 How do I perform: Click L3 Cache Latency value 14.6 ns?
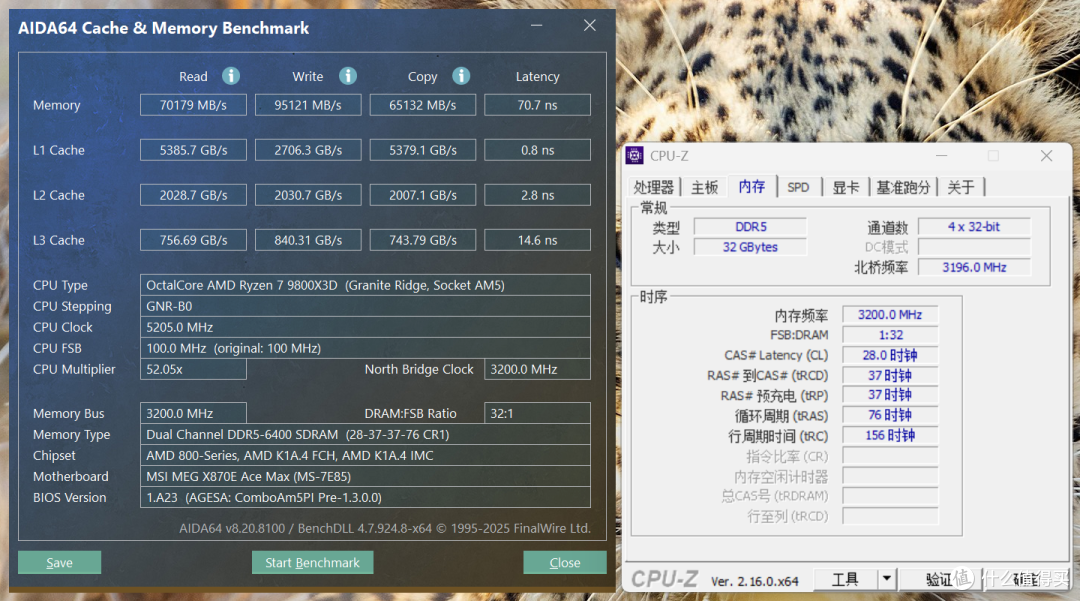coord(537,240)
